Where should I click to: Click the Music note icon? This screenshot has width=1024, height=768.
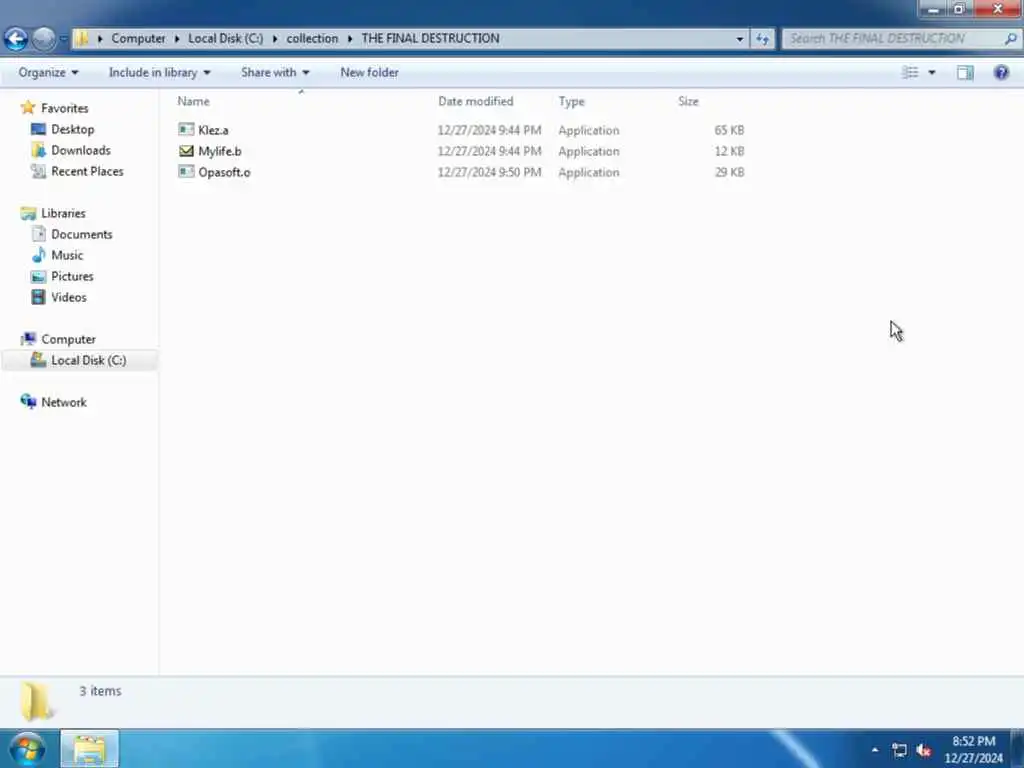[39, 255]
